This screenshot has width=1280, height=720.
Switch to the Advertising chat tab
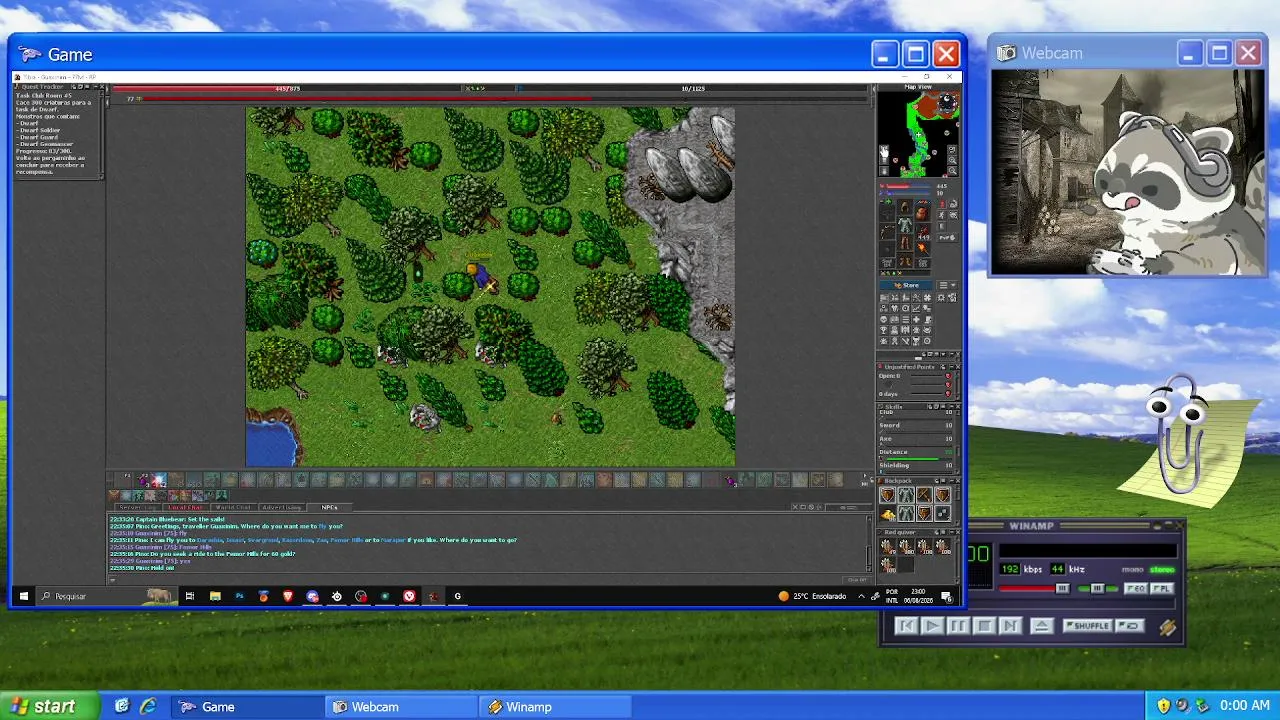click(x=282, y=507)
